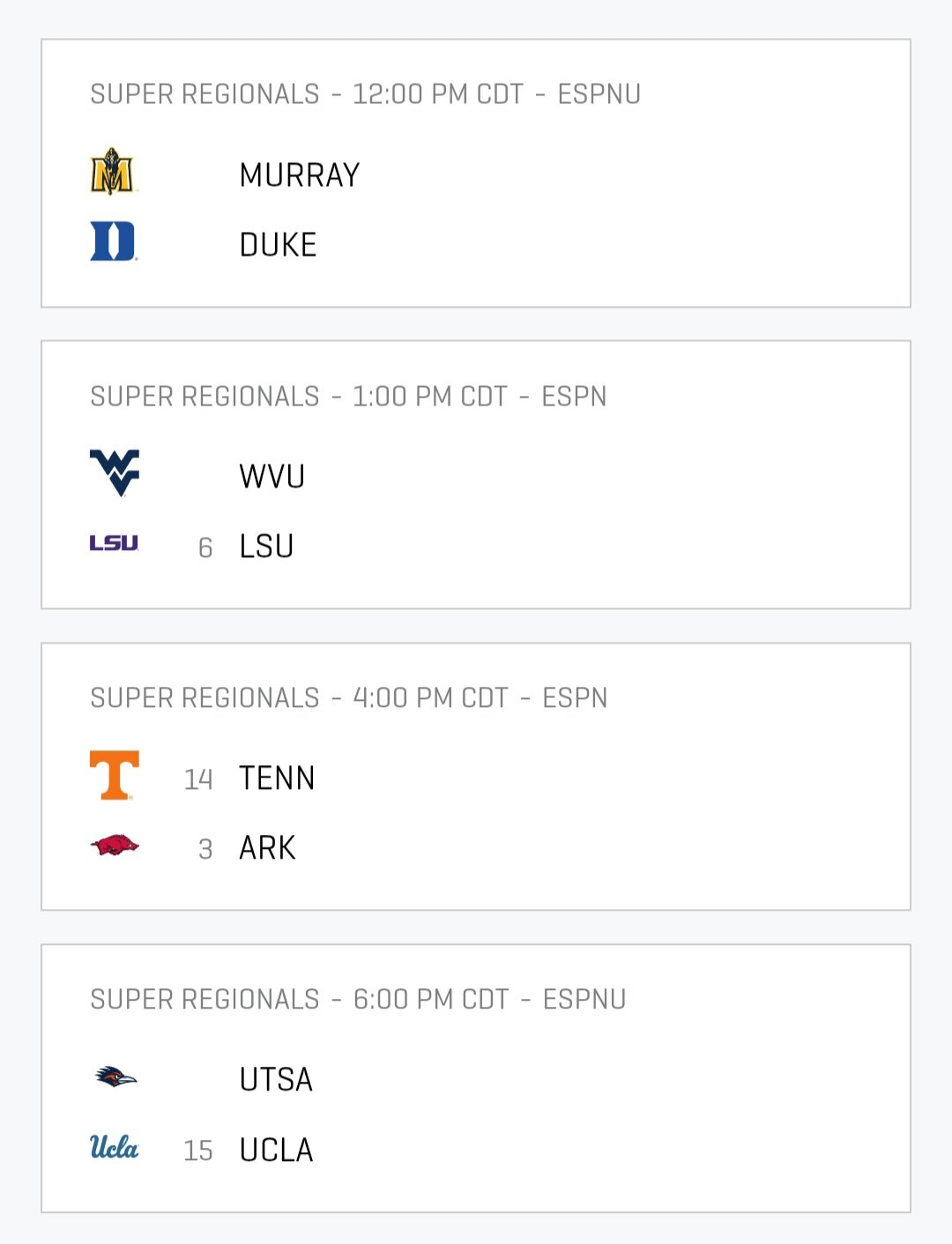Select the UTSA team name
This screenshot has height=1244, width=952.
point(277,1080)
